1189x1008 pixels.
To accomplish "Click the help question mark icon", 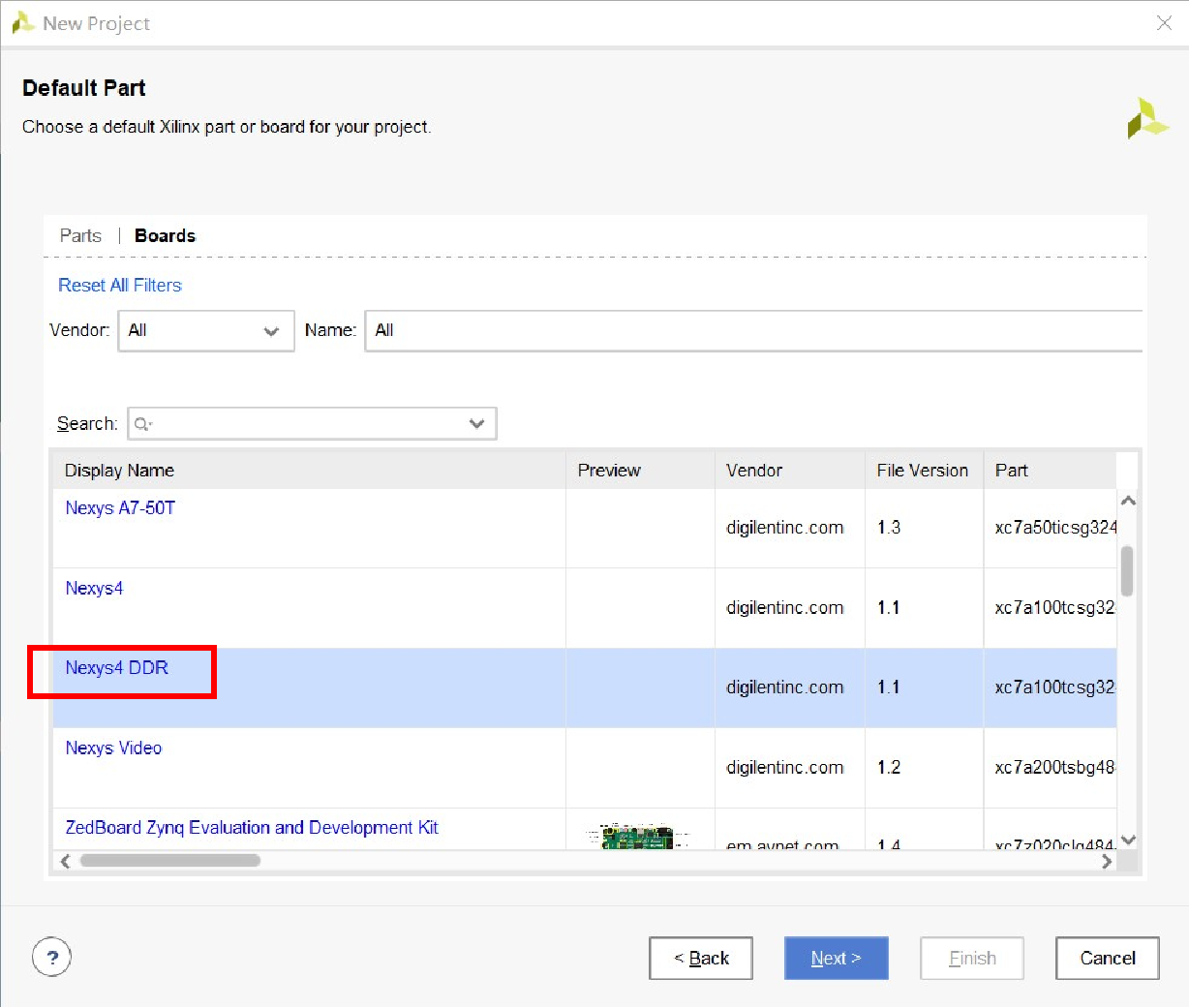I will coord(51,958).
